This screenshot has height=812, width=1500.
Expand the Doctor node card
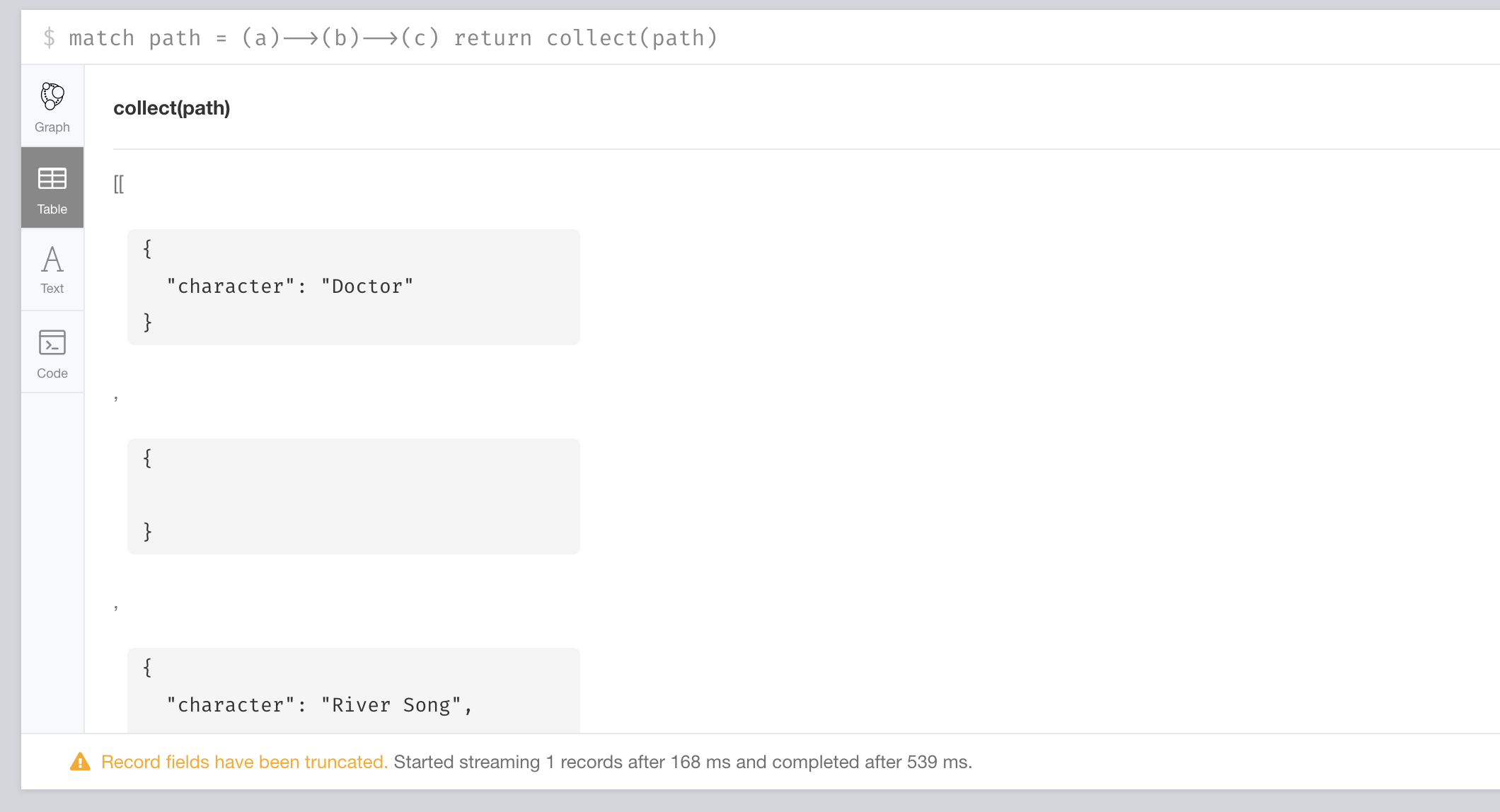click(x=353, y=286)
